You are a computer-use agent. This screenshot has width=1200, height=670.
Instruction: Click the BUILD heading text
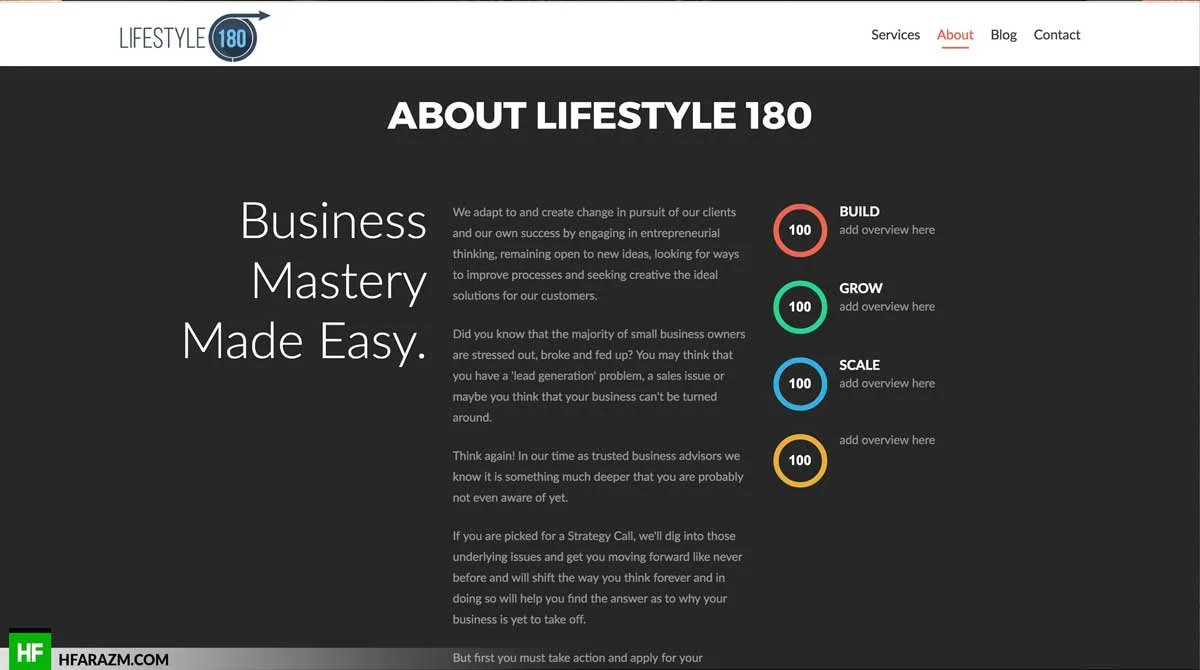[x=859, y=212]
